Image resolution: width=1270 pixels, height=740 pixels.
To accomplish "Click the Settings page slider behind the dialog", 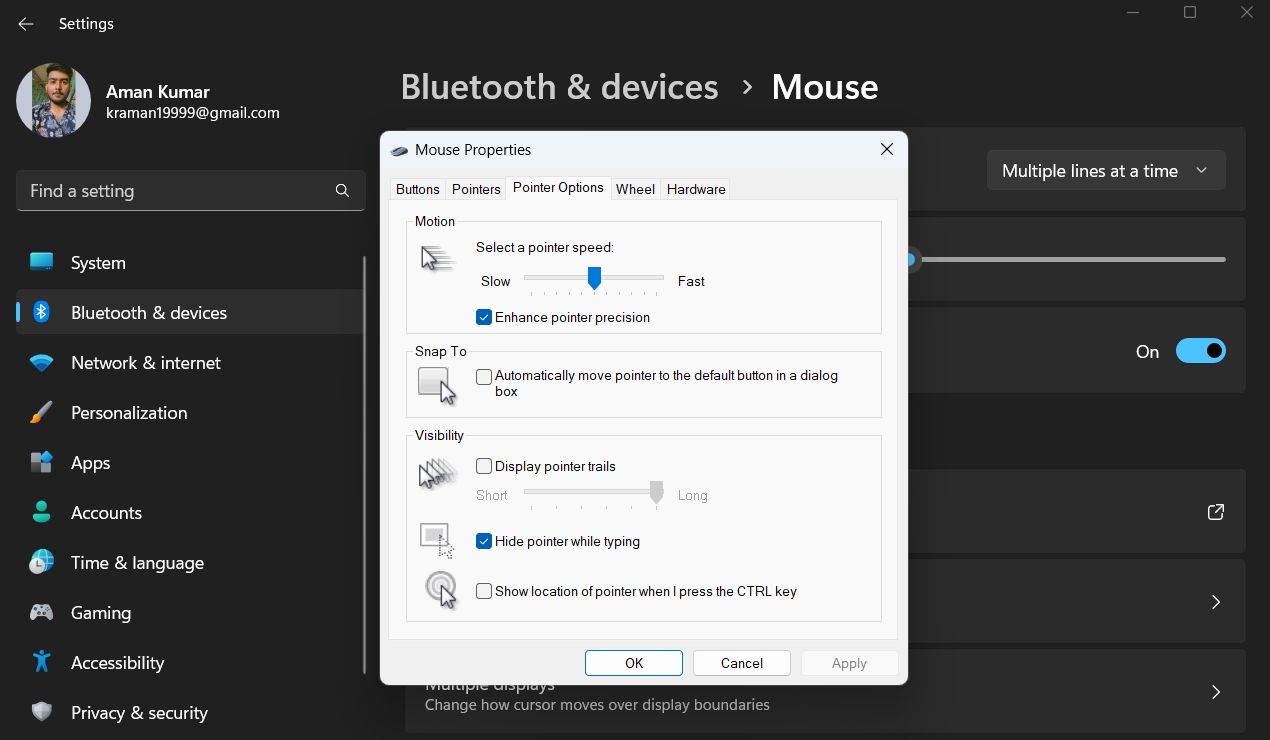I will (x=1067, y=260).
